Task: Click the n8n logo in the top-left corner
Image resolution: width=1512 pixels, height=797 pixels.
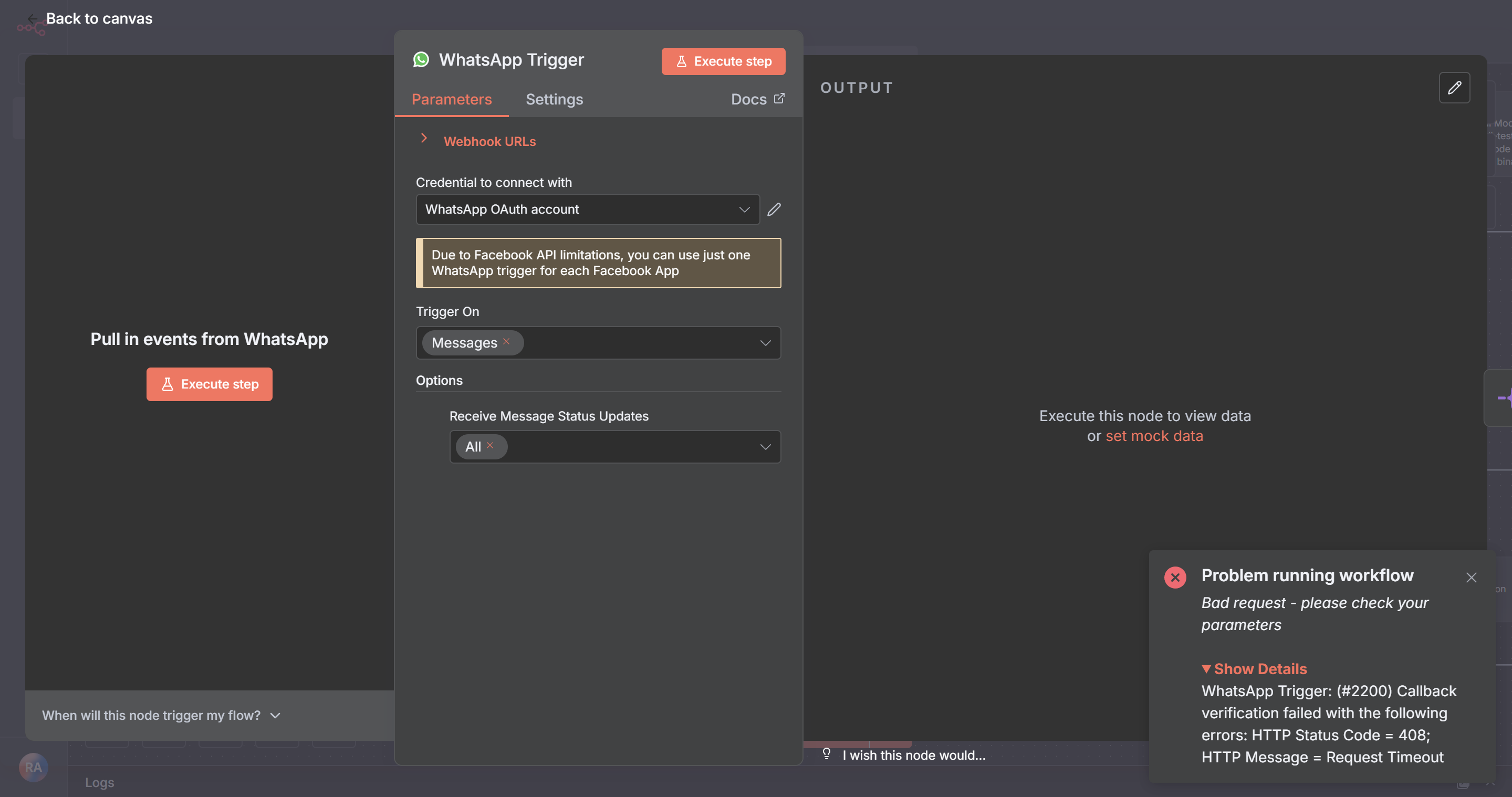Action: [x=32, y=26]
